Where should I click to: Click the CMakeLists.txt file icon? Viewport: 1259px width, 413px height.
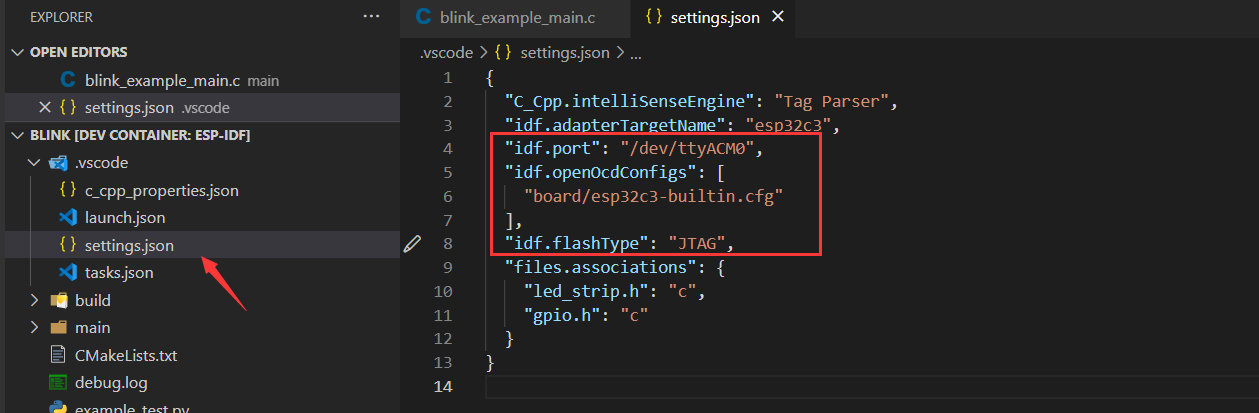(59, 355)
